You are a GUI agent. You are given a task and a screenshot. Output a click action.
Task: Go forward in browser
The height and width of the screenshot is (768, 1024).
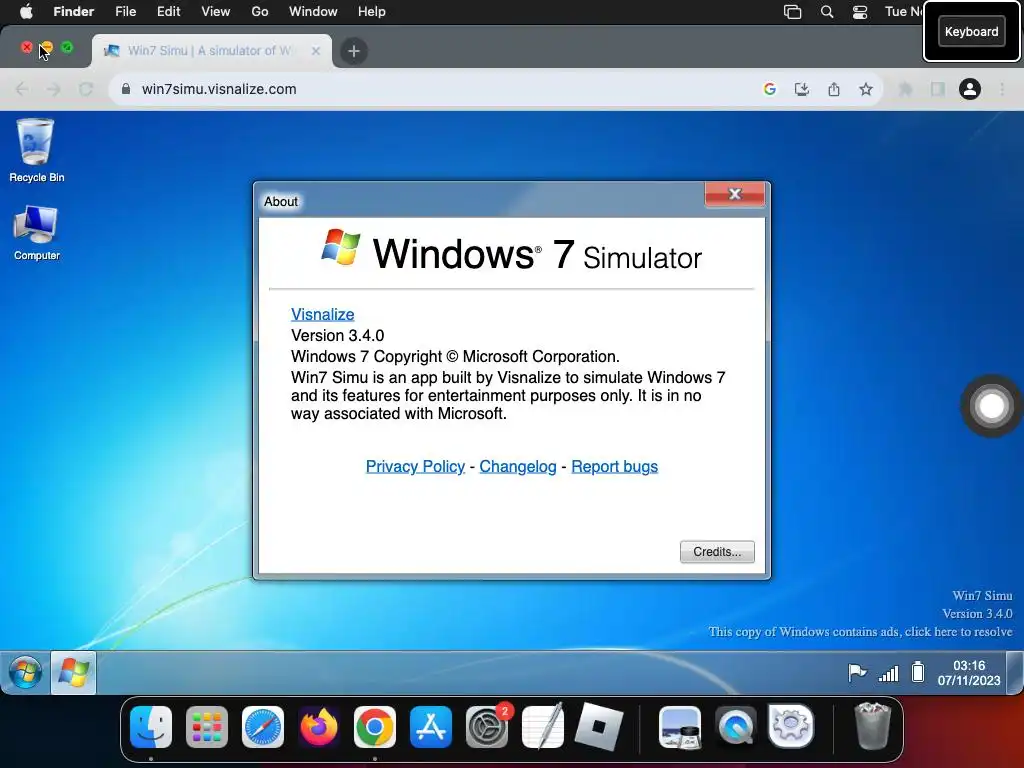point(54,89)
